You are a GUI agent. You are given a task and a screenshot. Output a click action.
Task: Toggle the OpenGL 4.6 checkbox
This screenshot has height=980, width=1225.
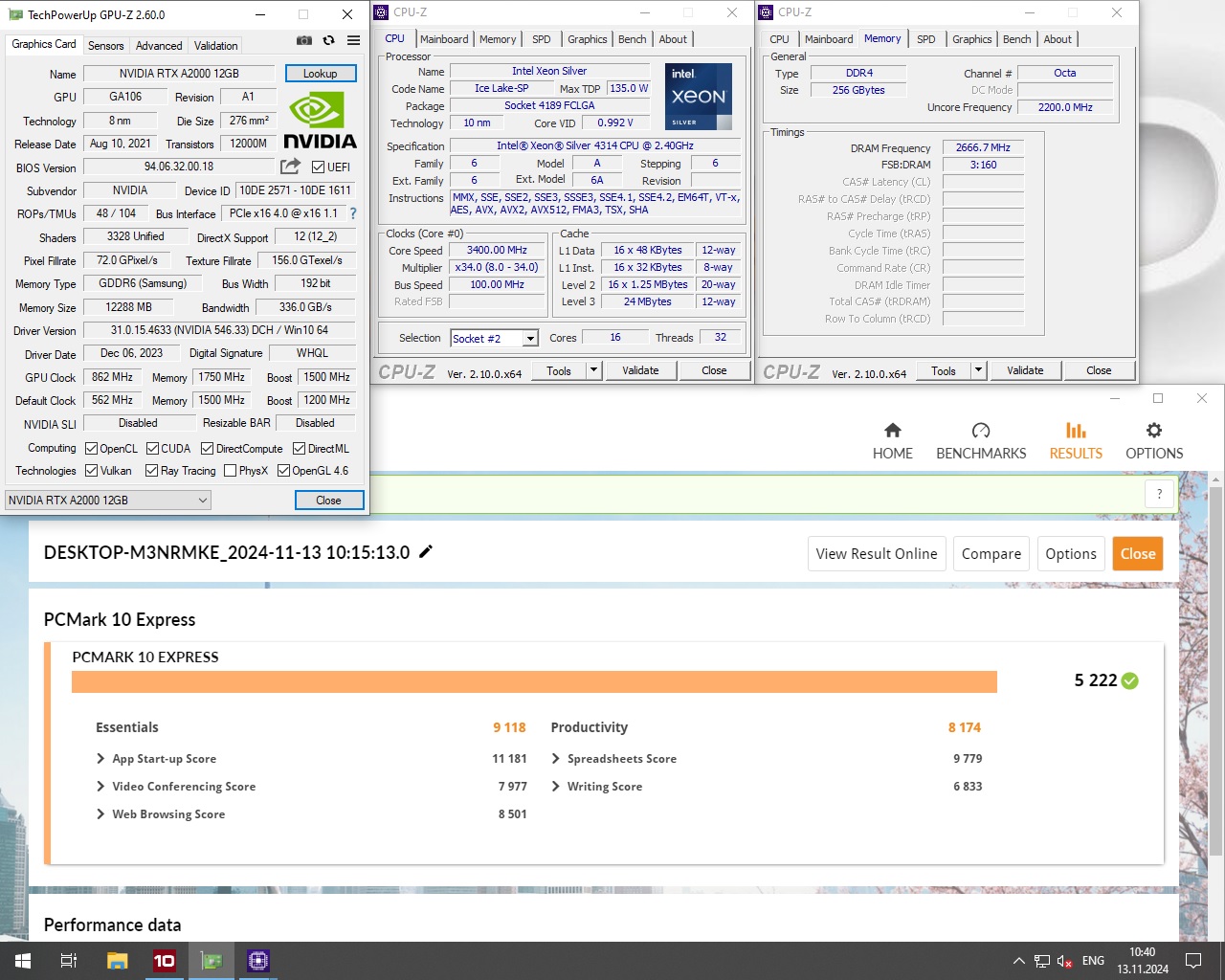pyautogui.click(x=283, y=470)
